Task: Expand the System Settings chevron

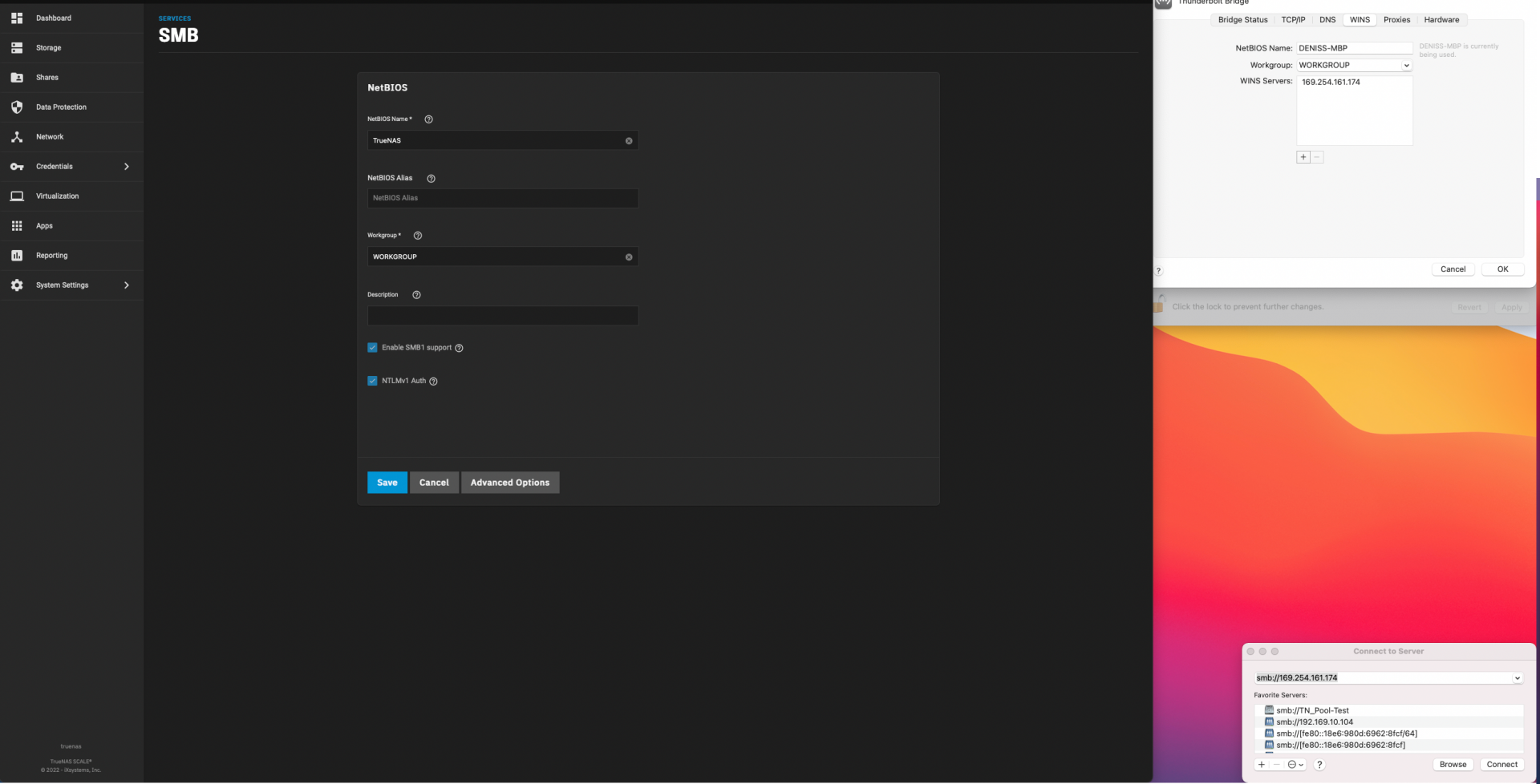Action: click(x=126, y=285)
